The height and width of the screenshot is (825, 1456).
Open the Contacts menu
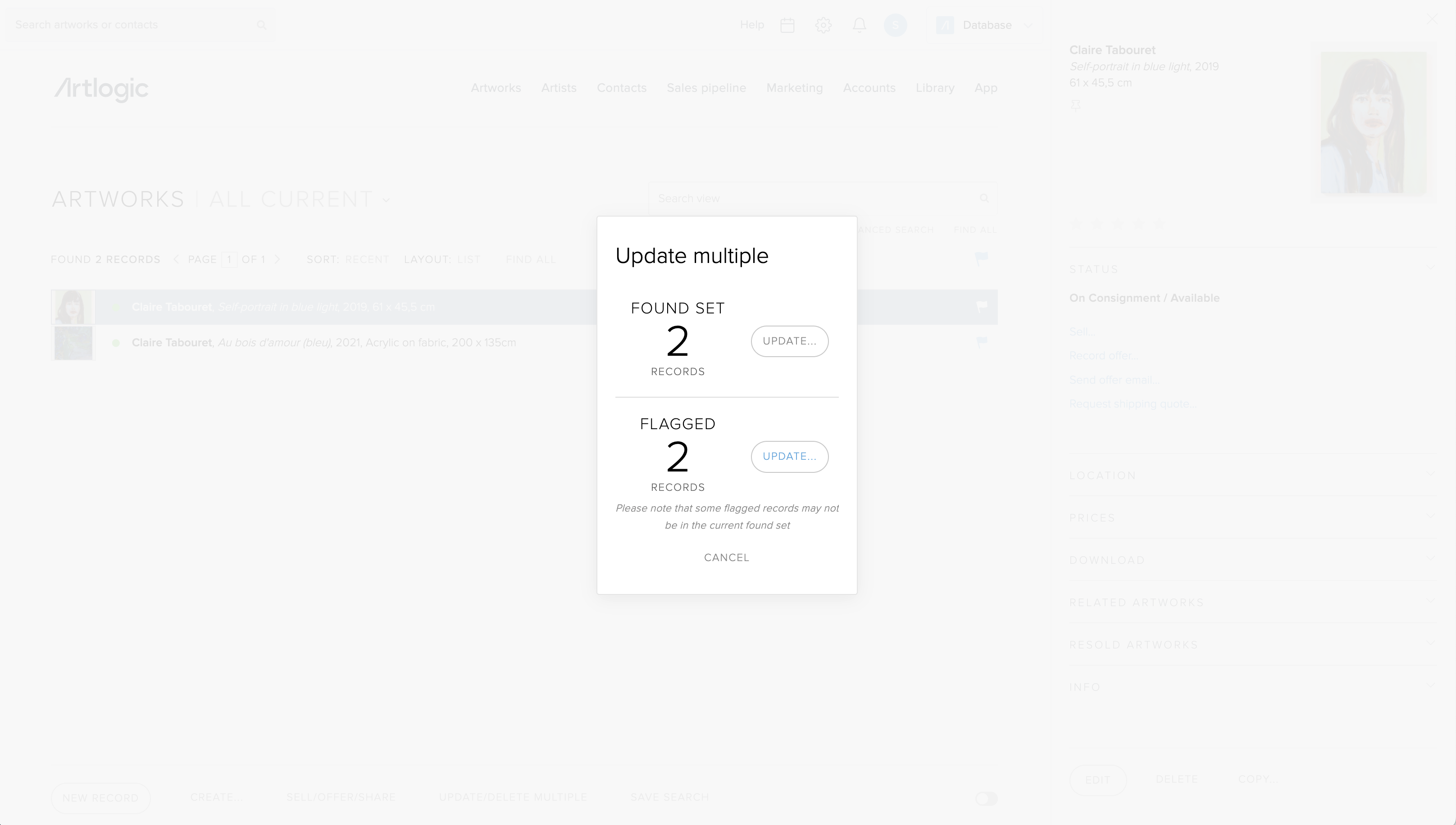click(621, 88)
